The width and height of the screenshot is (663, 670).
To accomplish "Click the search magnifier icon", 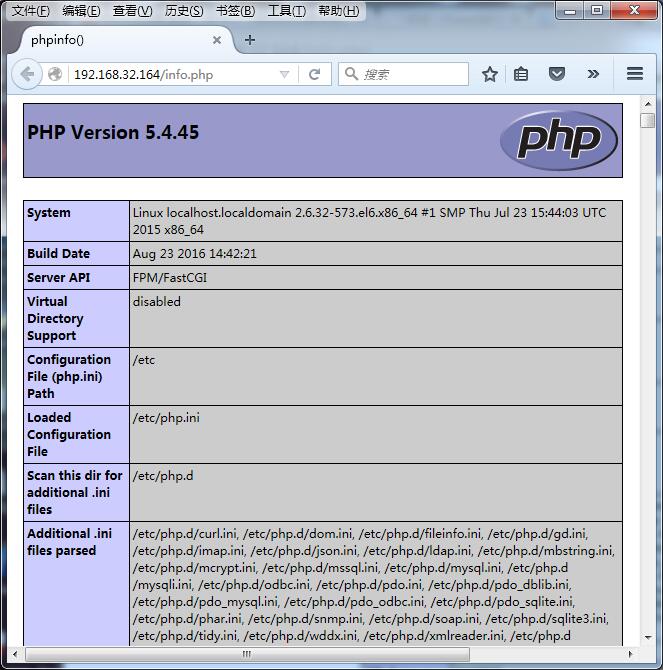I will tap(351, 74).
